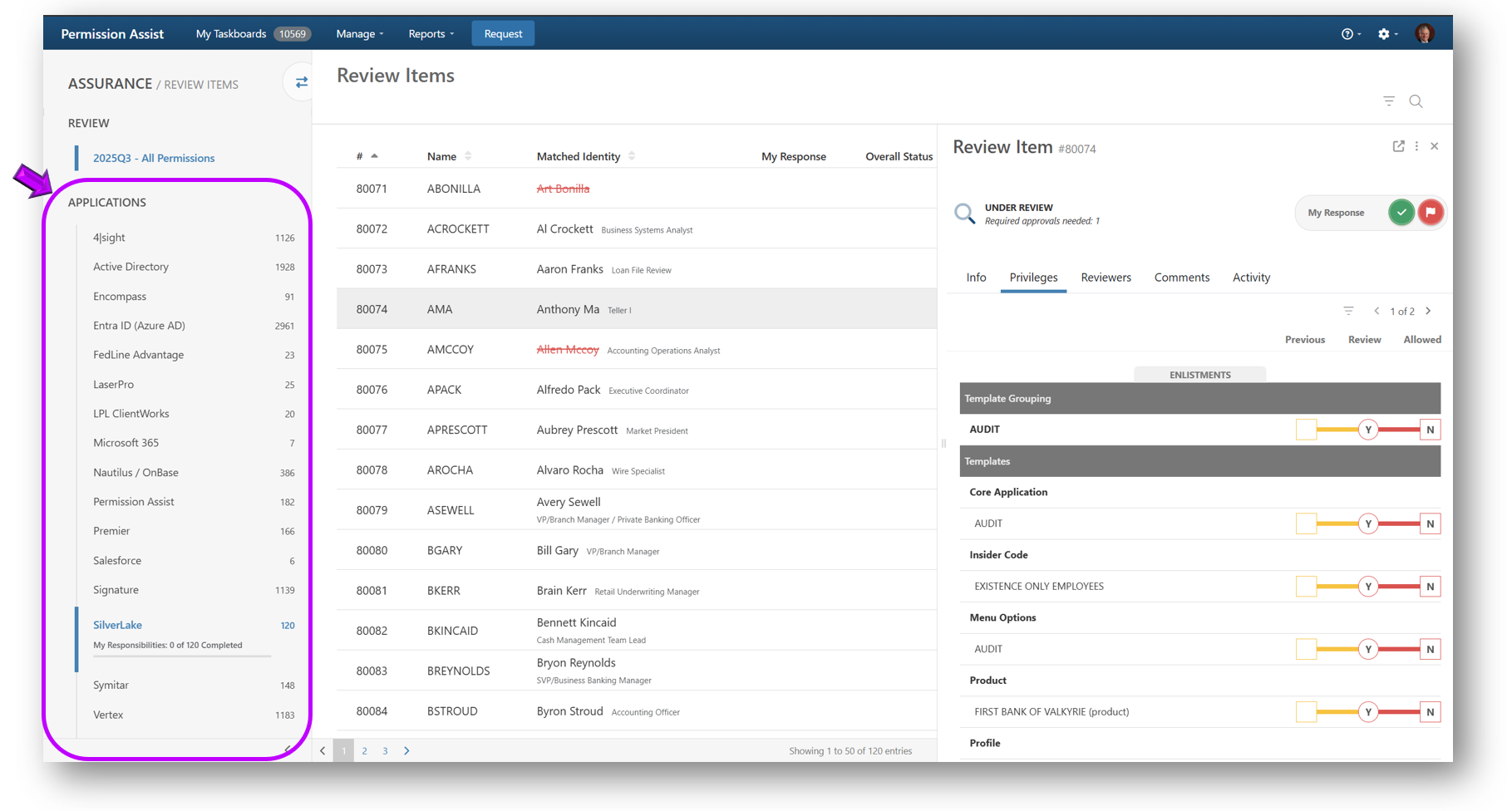Viewport: 1512px width, 811px height.
Task: Switch to the Comments tab
Action: pyautogui.click(x=1181, y=278)
